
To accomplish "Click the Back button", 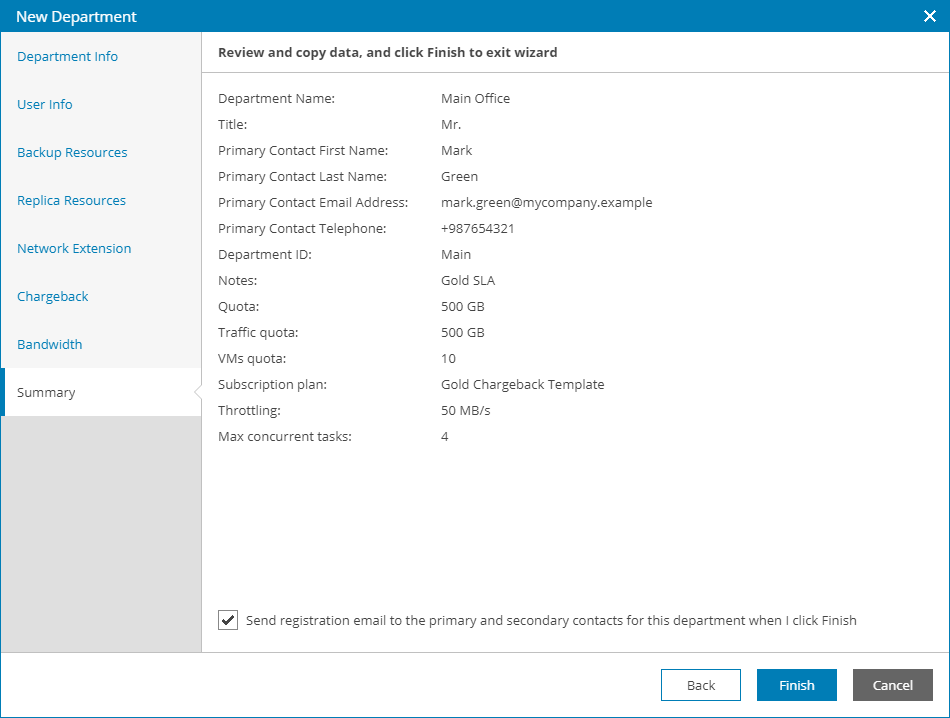I will pos(700,685).
